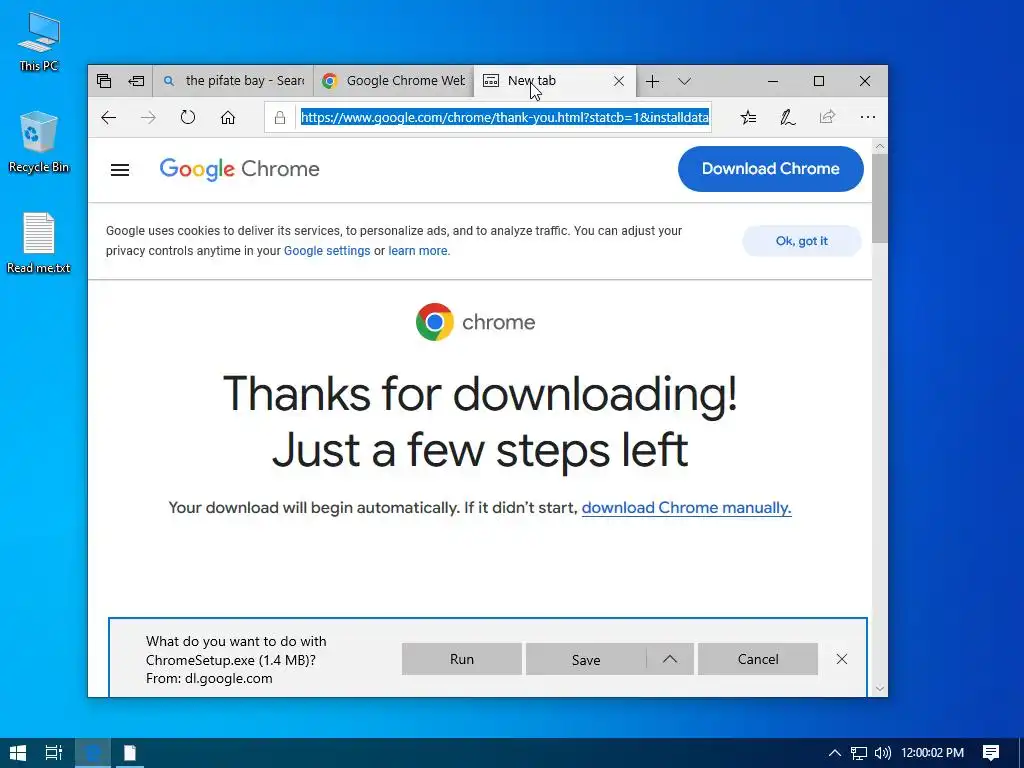Screen dimensions: 1024x768
Task: Click download Chrome manually link
Action: tap(686, 507)
